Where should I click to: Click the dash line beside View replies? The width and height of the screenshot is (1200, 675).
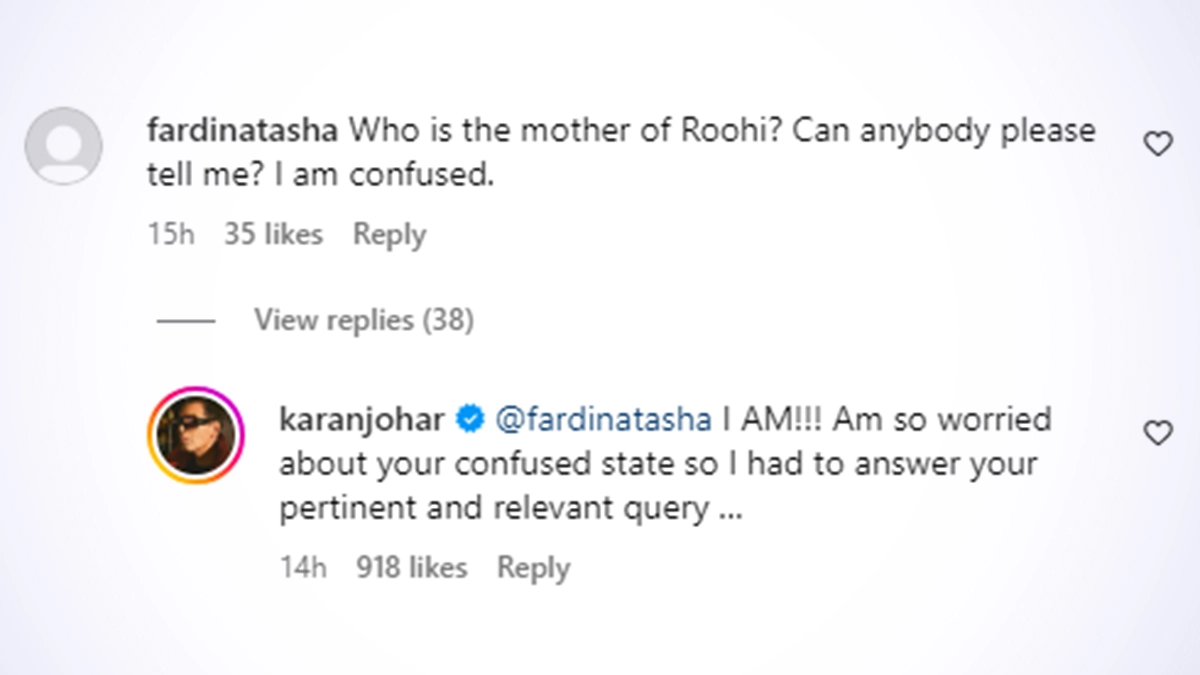186,321
